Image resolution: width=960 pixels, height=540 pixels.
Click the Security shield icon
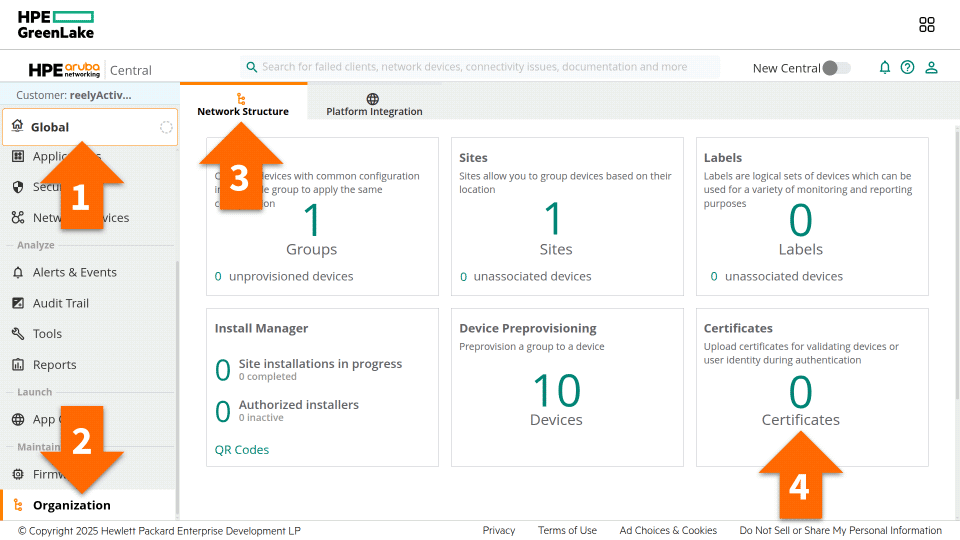pos(18,187)
